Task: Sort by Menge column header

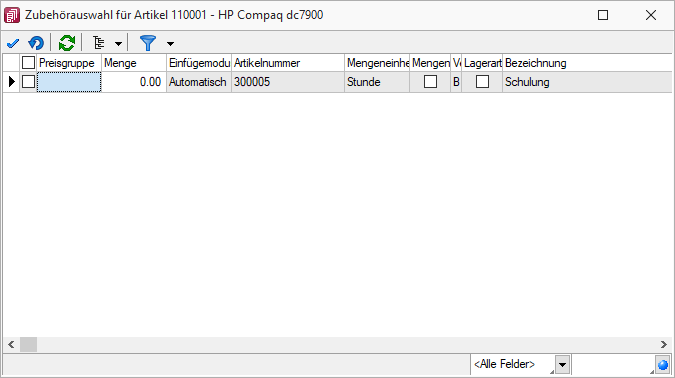Action: pos(134,63)
